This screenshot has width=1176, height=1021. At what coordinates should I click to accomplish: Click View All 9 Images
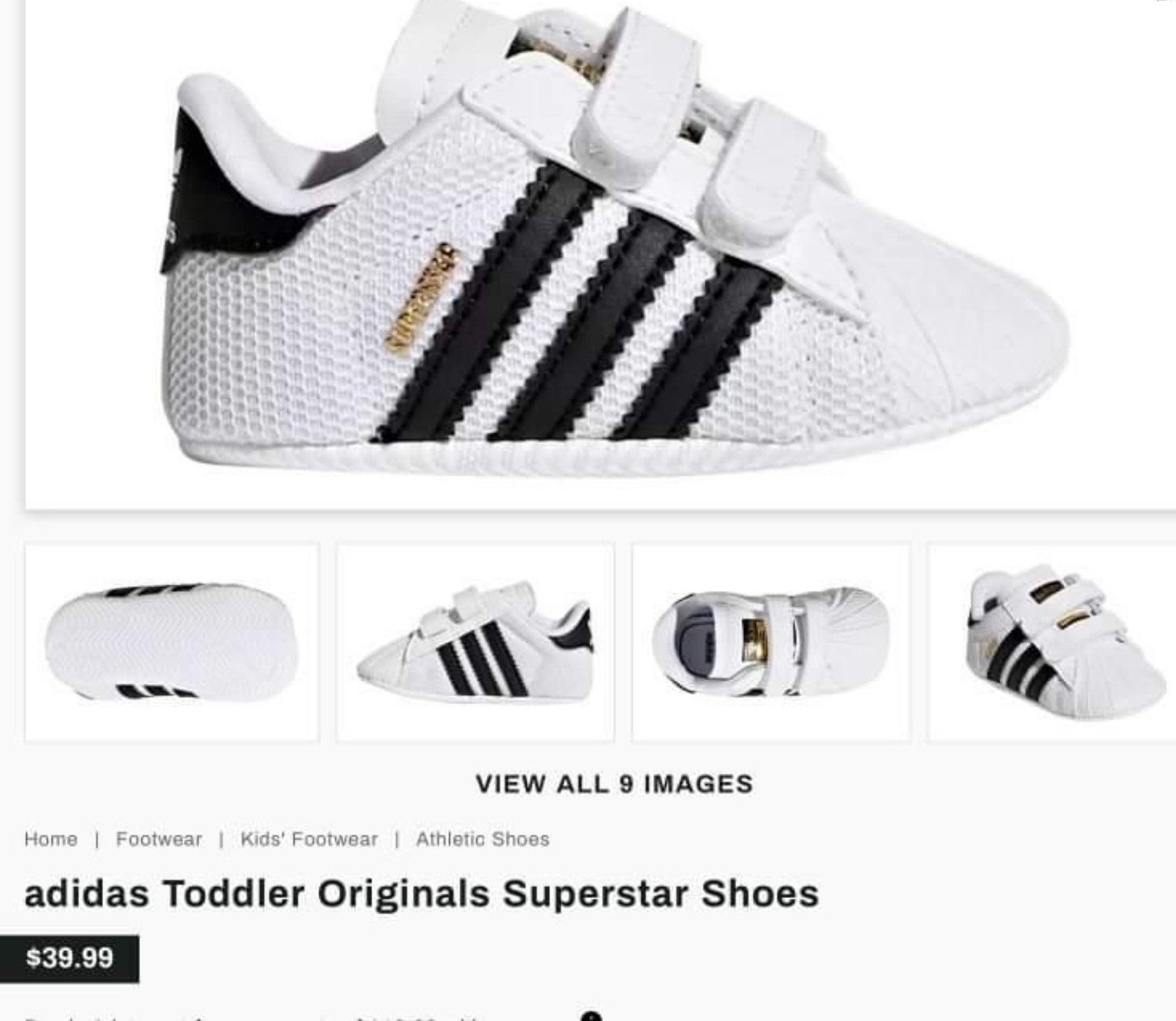[614, 784]
